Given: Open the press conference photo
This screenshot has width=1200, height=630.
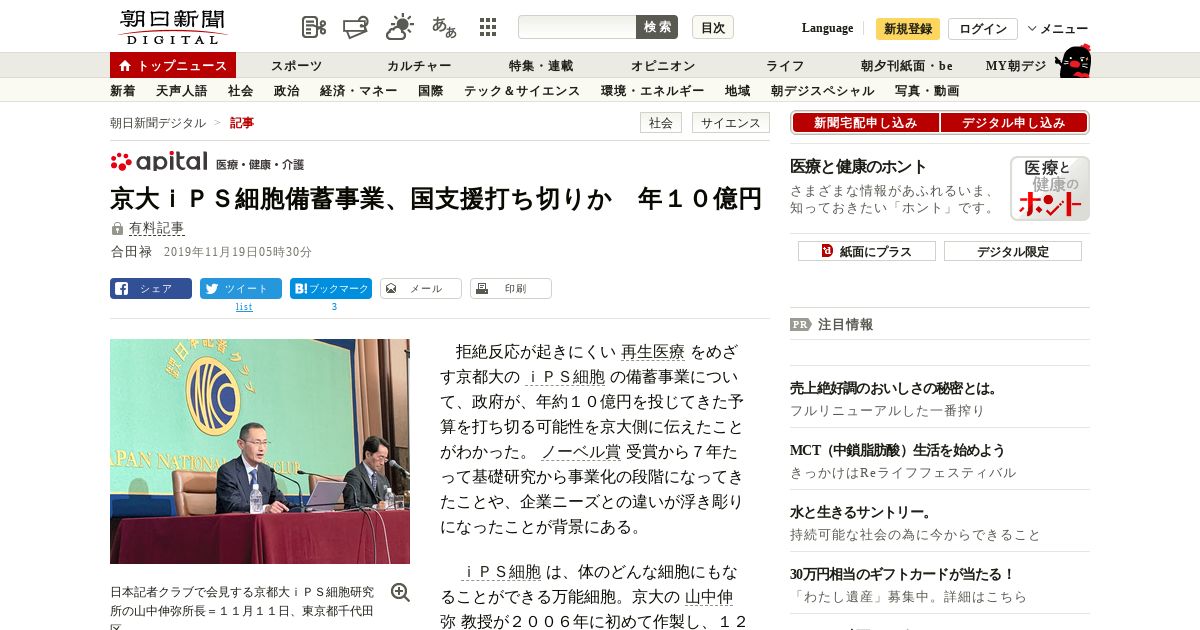Looking at the screenshot, I should [260, 451].
